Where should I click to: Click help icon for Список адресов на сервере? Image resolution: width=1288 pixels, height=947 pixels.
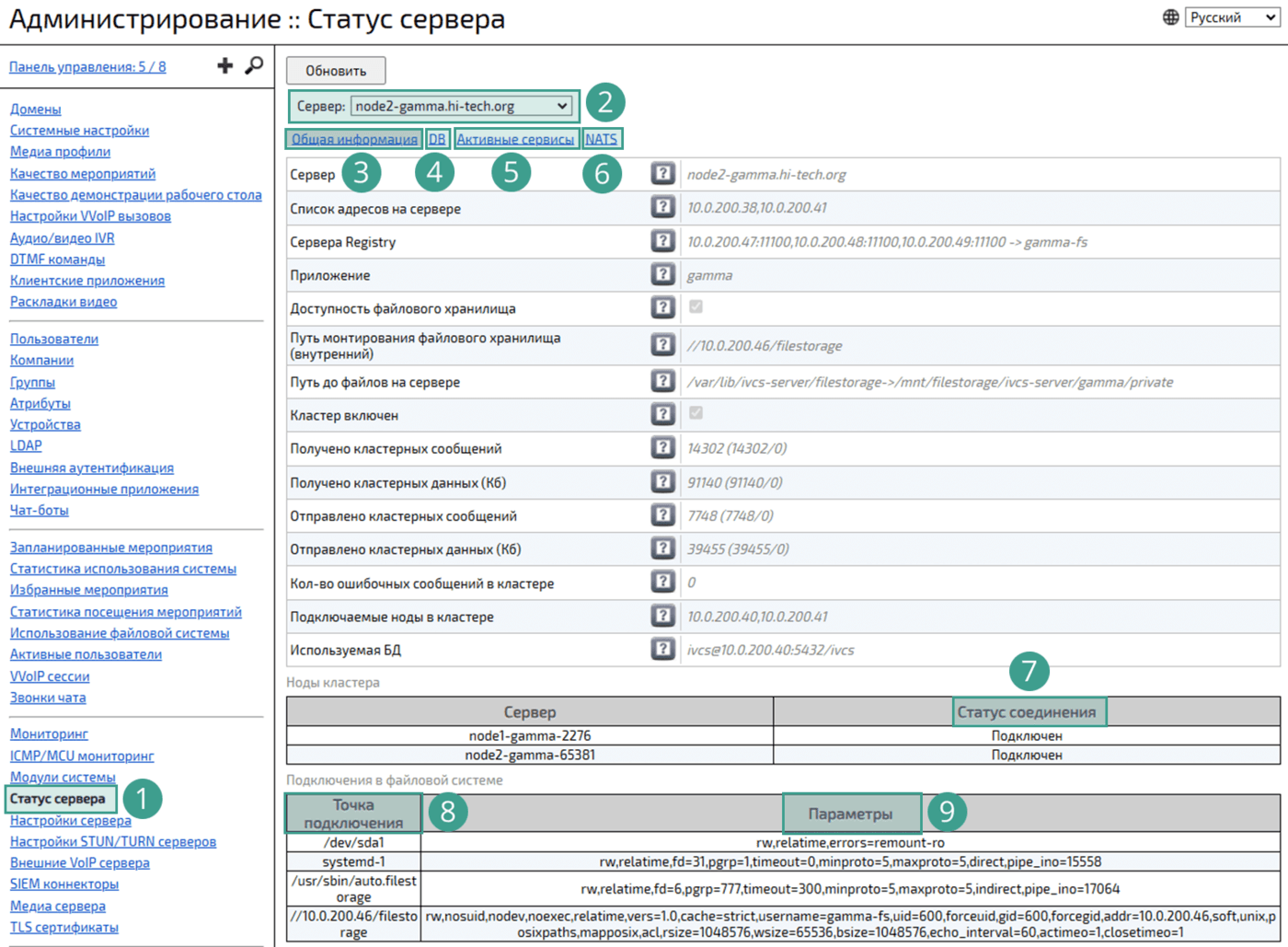click(x=662, y=207)
